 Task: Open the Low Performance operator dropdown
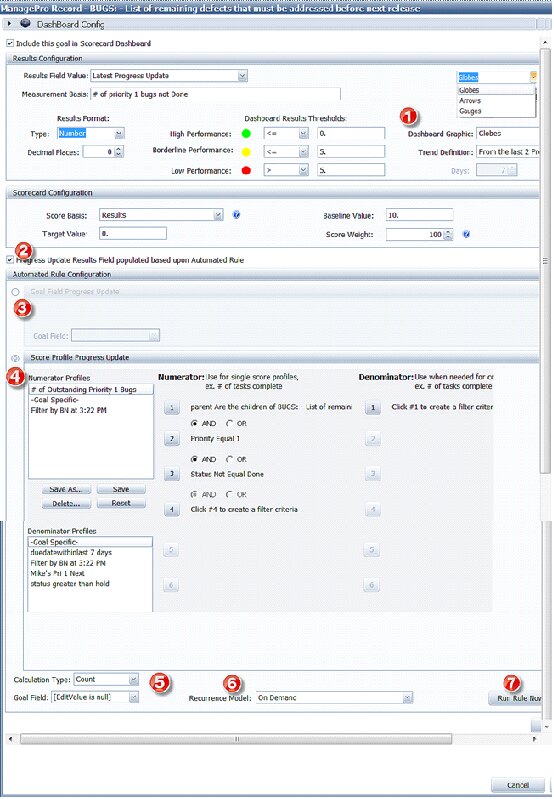tap(303, 170)
